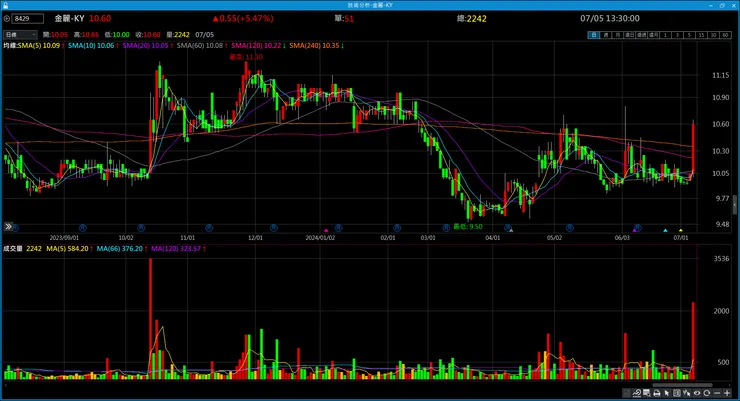Image resolution: width=740 pixels, height=401 pixels.
Task: Click the 最高:11.30 high price label
Action: (246, 57)
